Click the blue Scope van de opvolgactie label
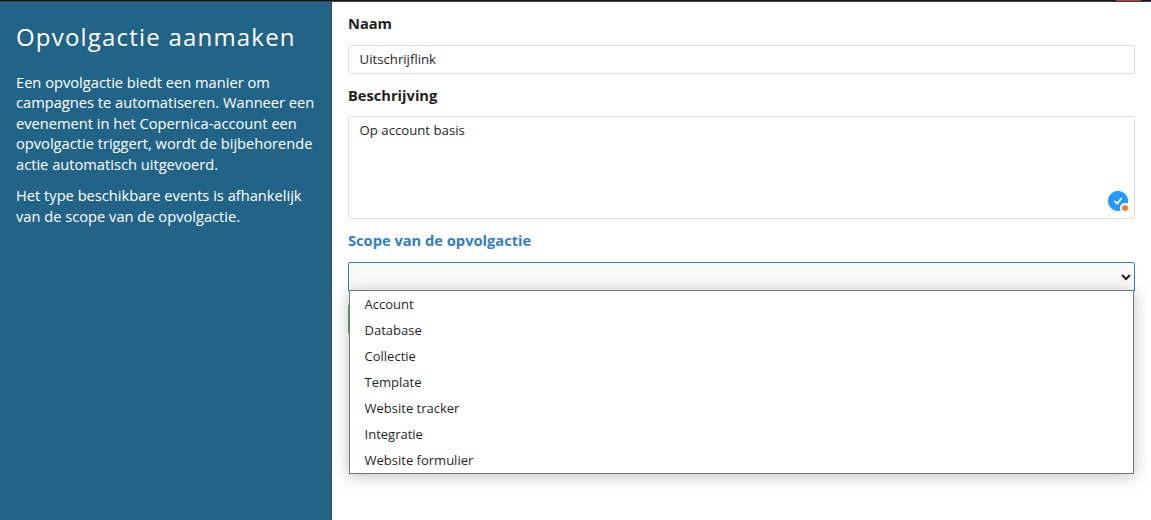Image resolution: width=1151 pixels, height=520 pixels. 439,241
